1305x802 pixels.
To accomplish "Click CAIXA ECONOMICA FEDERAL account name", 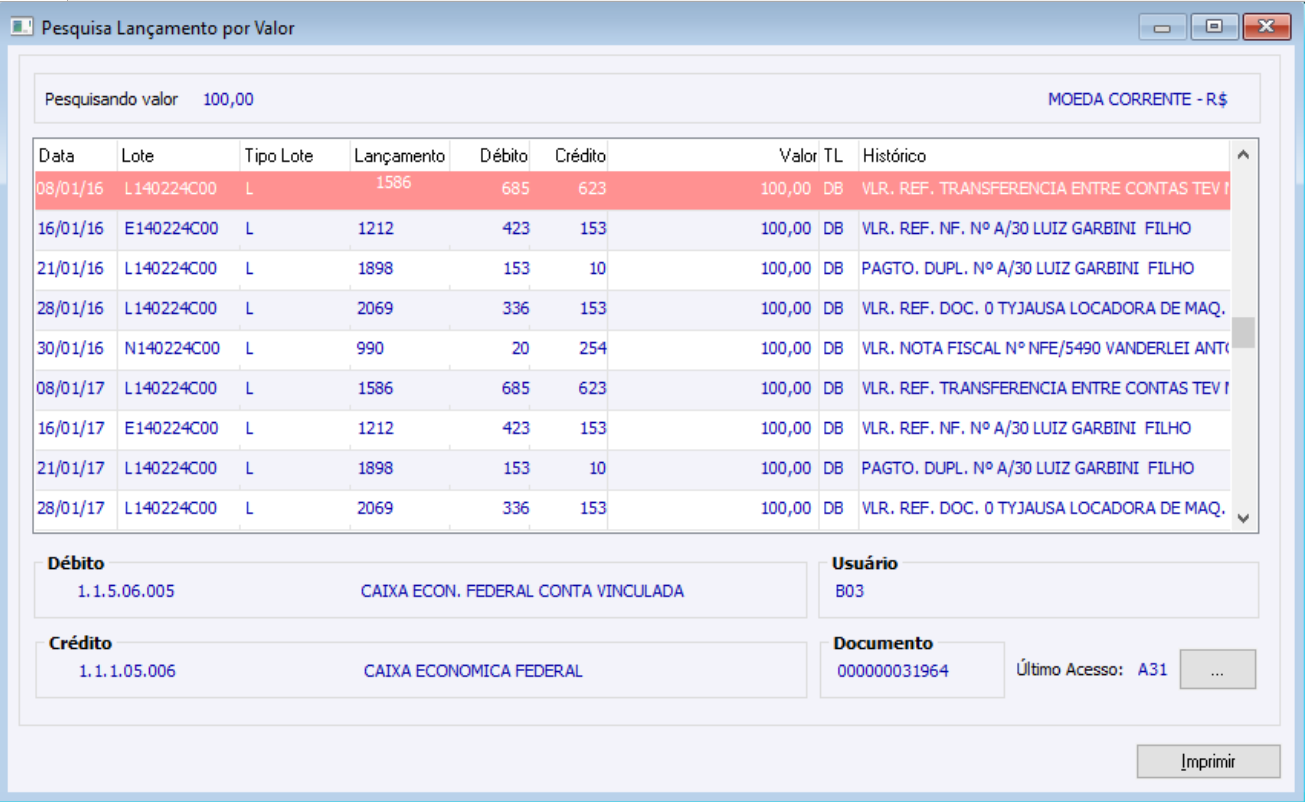I will coord(473,671).
